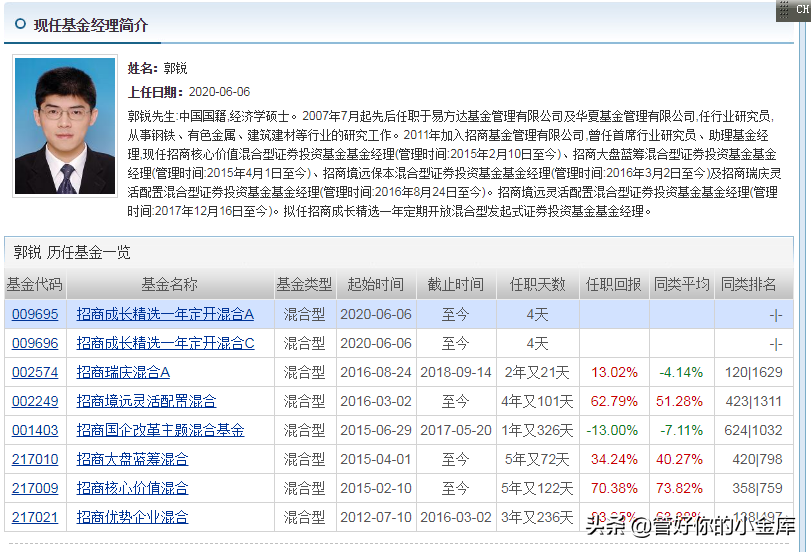The width and height of the screenshot is (811, 552).
Task: Open fund code link 001403
Action: [x=35, y=430]
